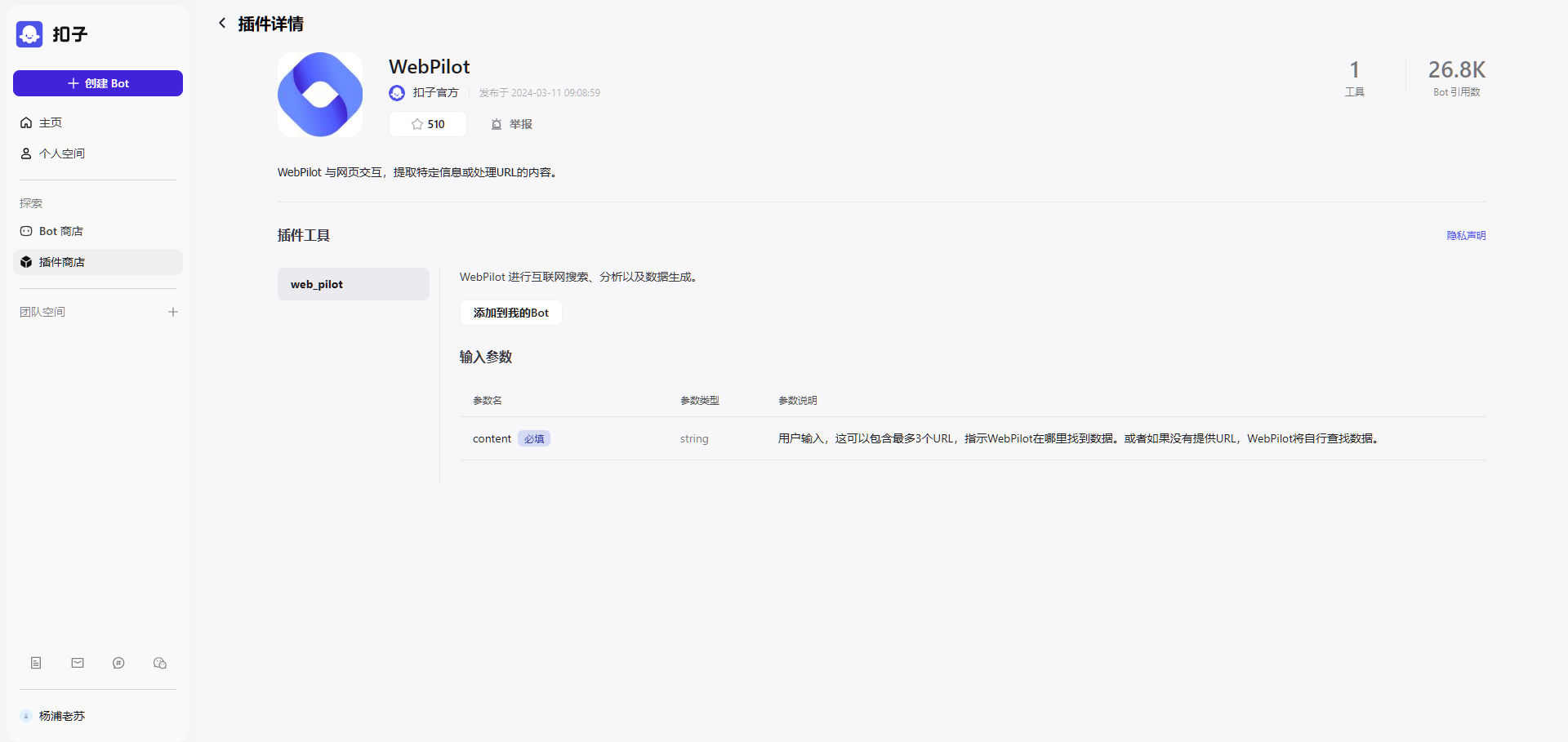Click the 参数名 column header
This screenshot has height=742, width=1568.
pos(488,400)
